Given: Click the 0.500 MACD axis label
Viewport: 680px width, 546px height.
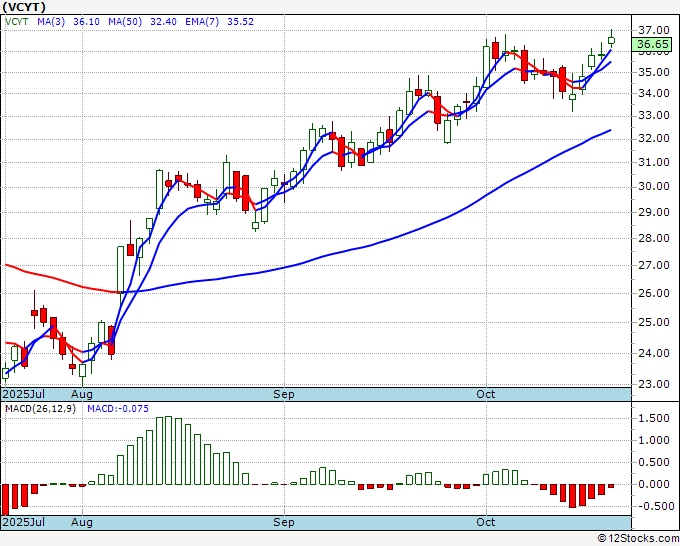Looking at the screenshot, I should pyautogui.click(x=654, y=462).
